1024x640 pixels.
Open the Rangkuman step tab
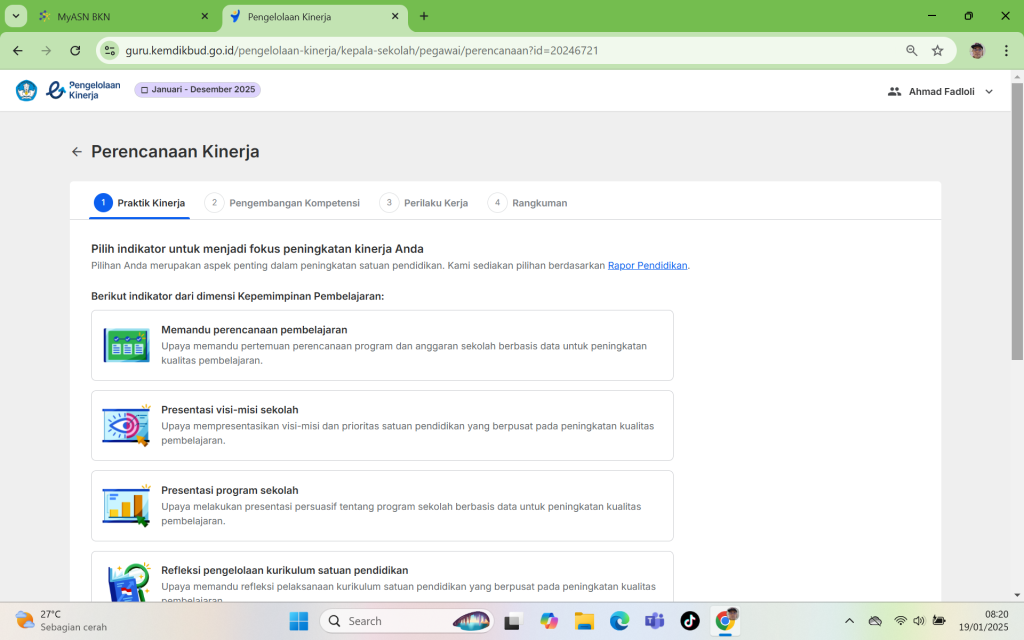tap(528, 203)
